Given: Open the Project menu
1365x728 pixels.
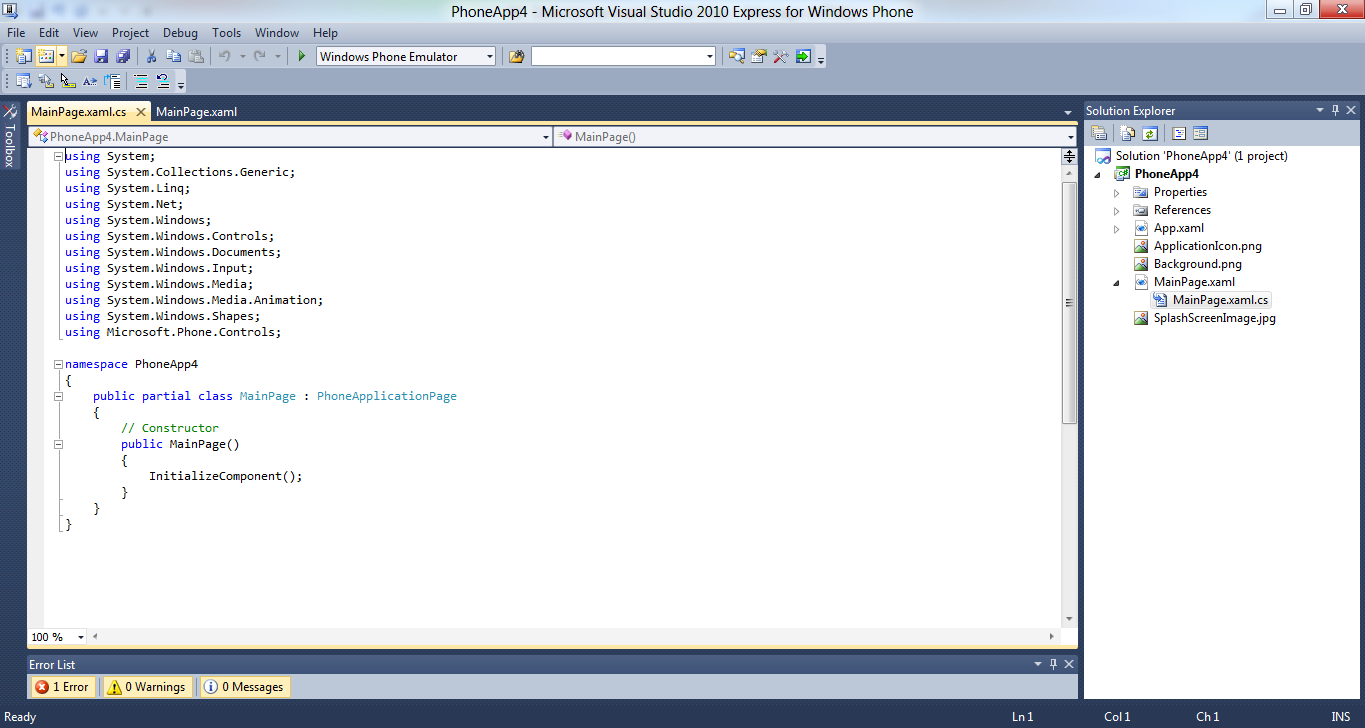Looking at the screenshot, I should [130, 33].
